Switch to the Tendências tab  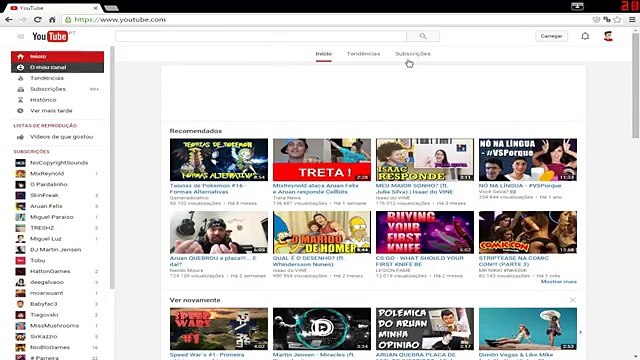pyautogui.click(x=363, y=53)
